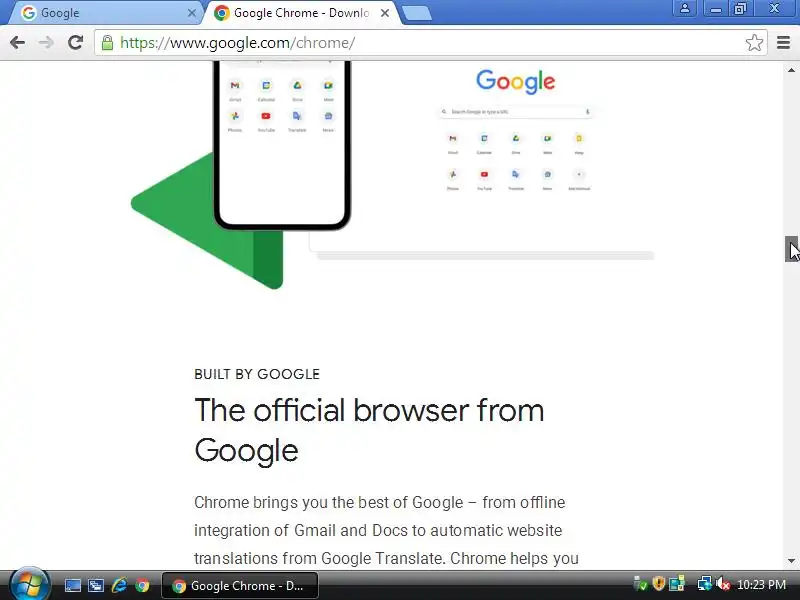Click the search box in the laptop mockup
Viewport: 800px width, 600px height.
point(515,111)
